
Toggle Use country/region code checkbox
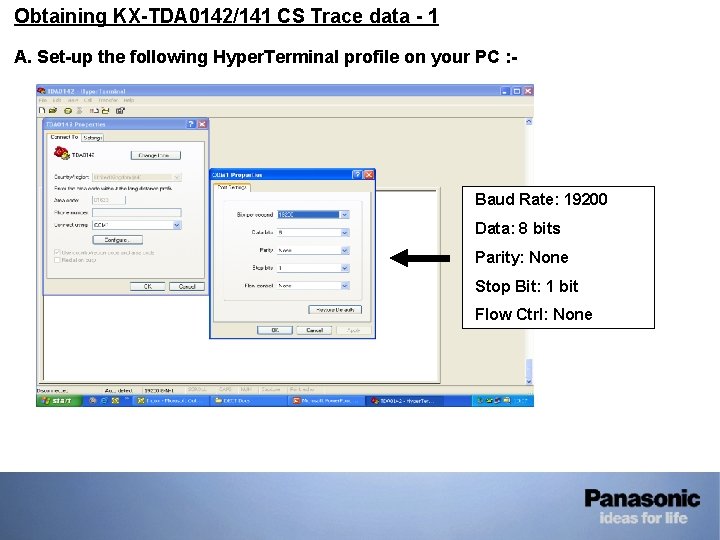57,253
